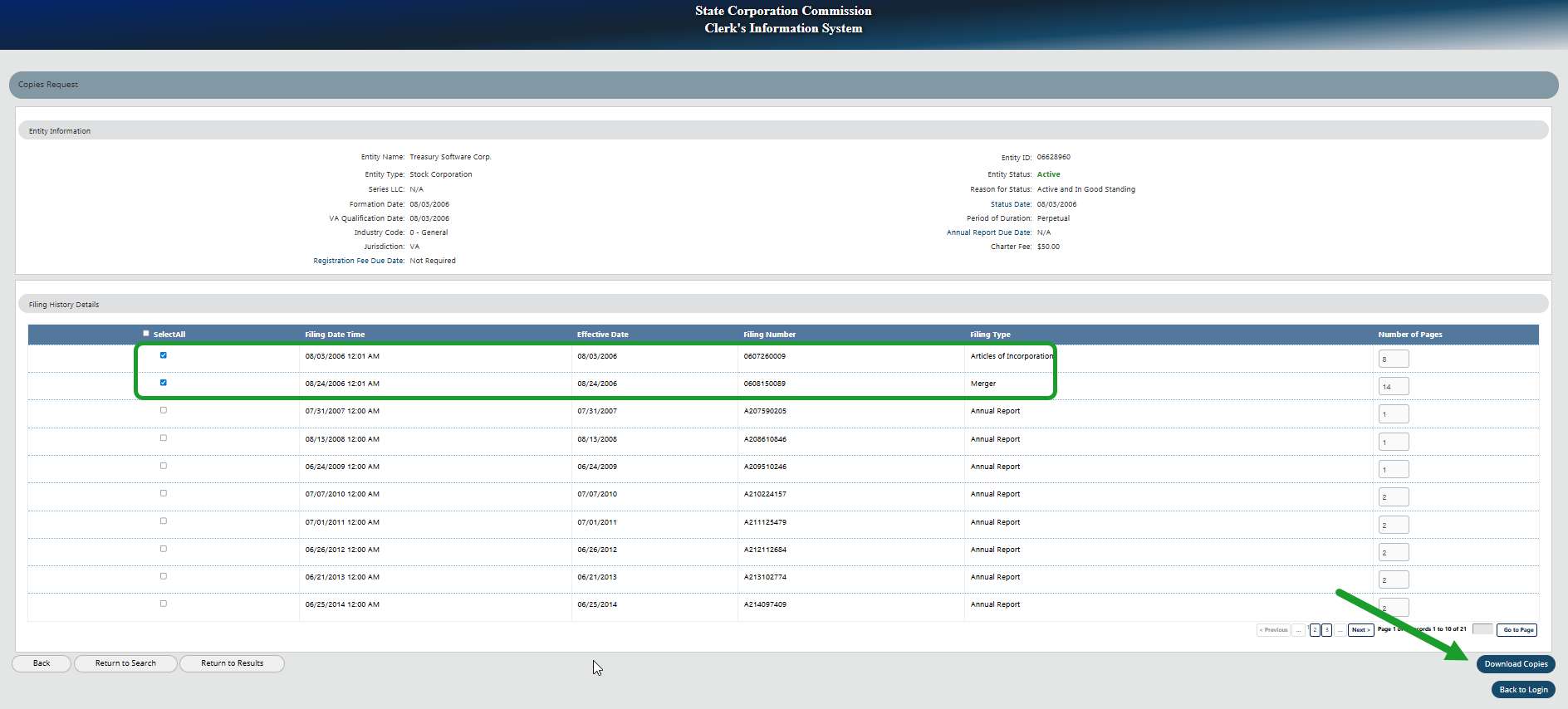Viewport: 1568px width, 709px height.
Task: Click Download Copies button
Action: 1516,664
